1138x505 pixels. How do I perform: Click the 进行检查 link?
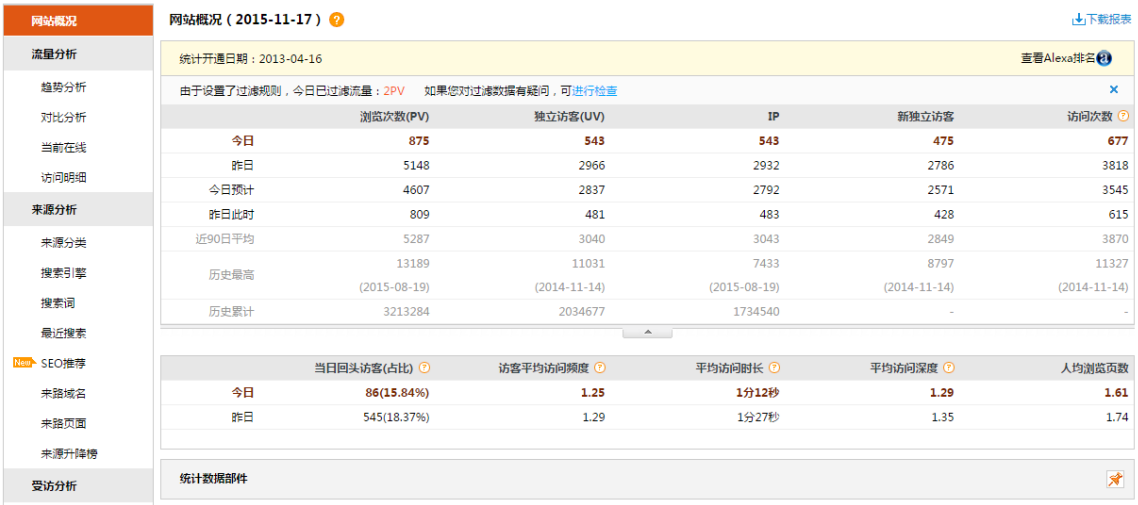point(594,91)
